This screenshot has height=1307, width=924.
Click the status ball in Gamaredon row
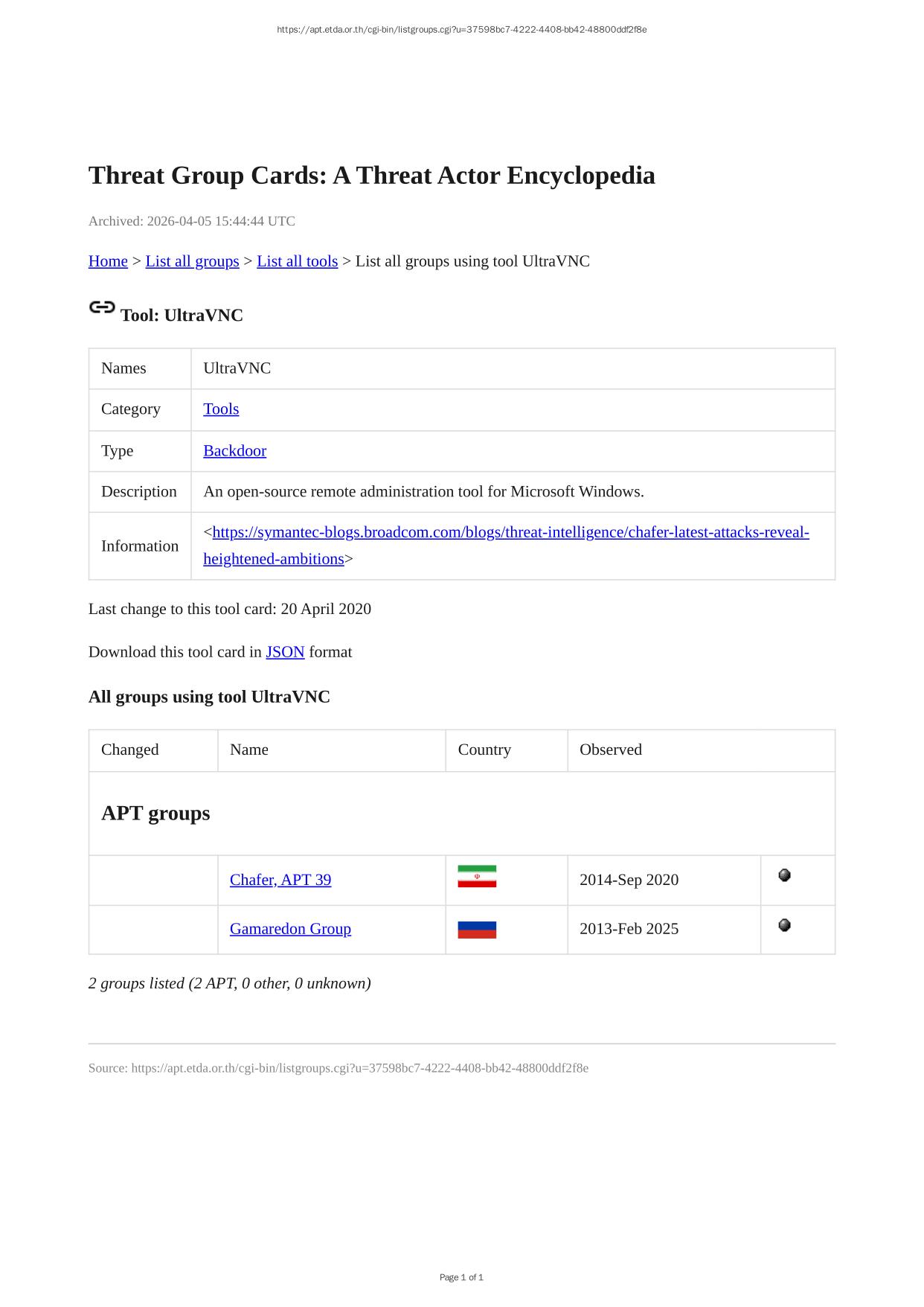pos(784,925)
